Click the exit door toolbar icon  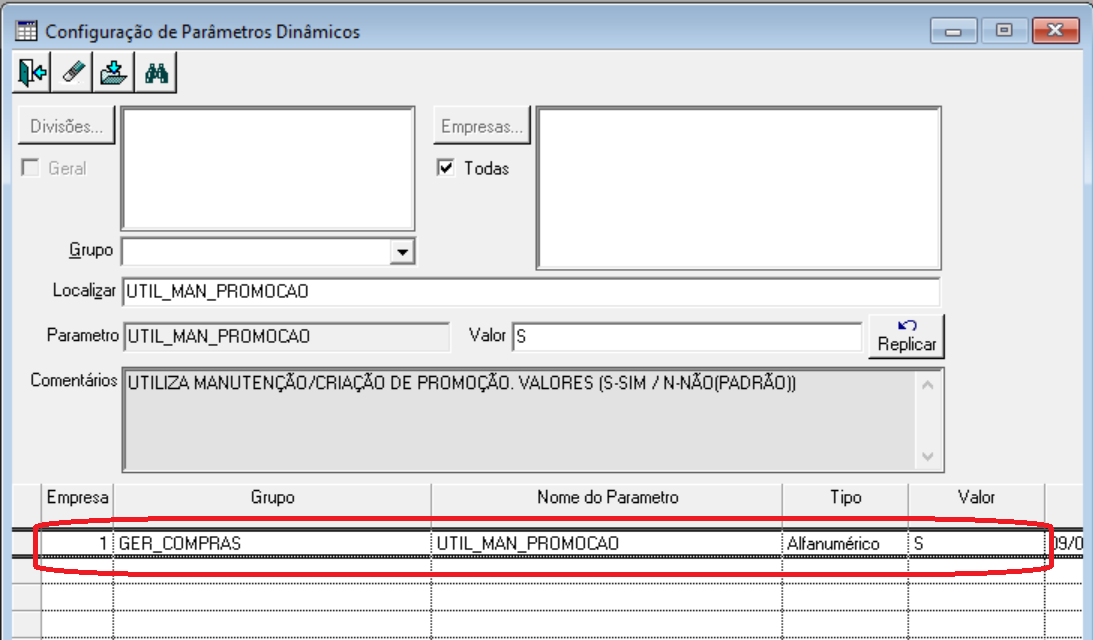coord(31,73)
